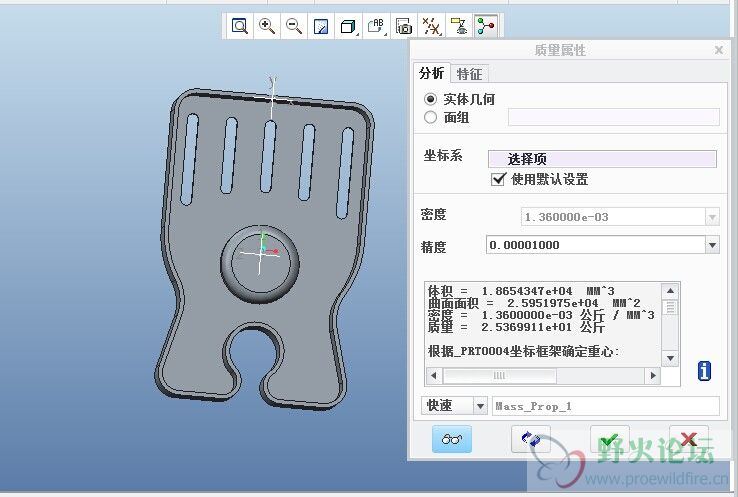Click the Zoom In magnifier icon
This screenshot has width=738, height=497.
coord(267,26)
